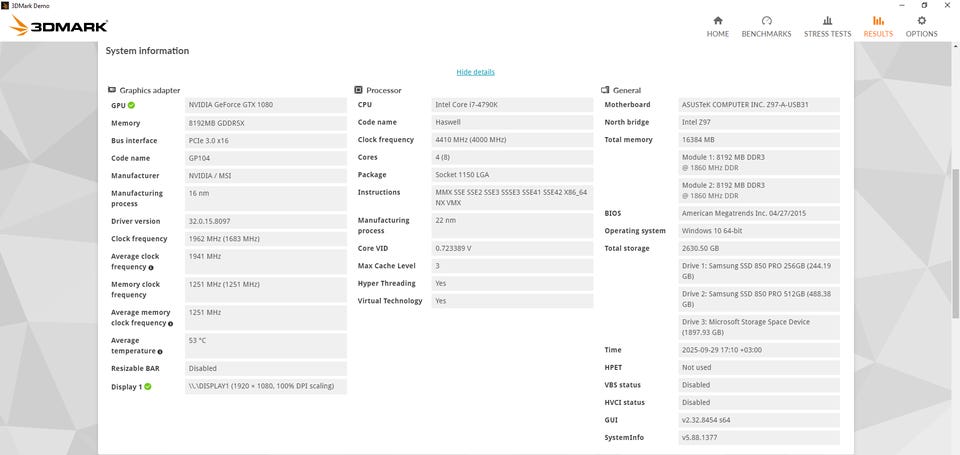Image resolution: width=960 pixels, height=455 pixels.
Task: Click the Hide details link
Action: [476, 72]
